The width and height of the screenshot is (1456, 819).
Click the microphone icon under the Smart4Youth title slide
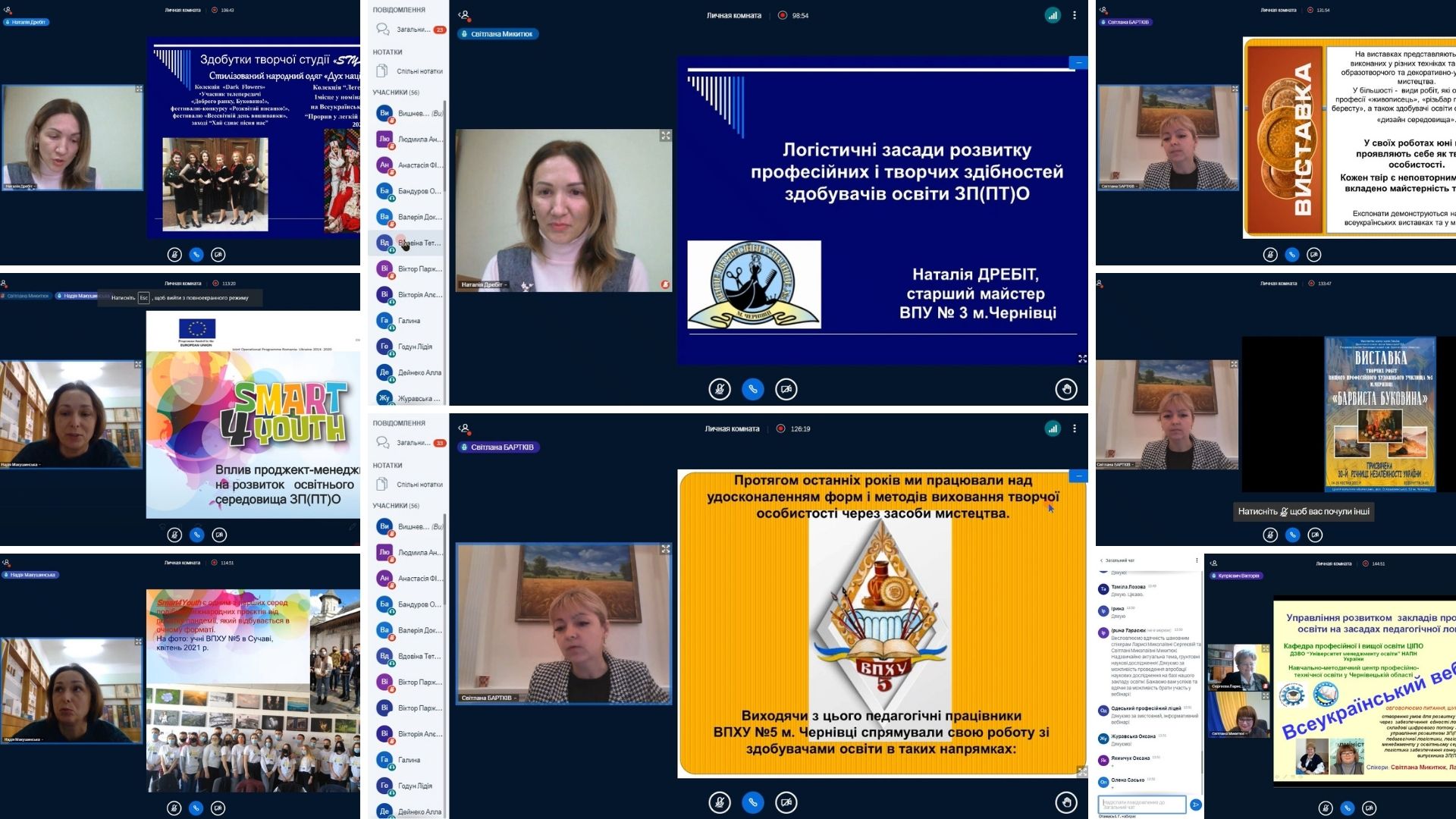point(174,535)
